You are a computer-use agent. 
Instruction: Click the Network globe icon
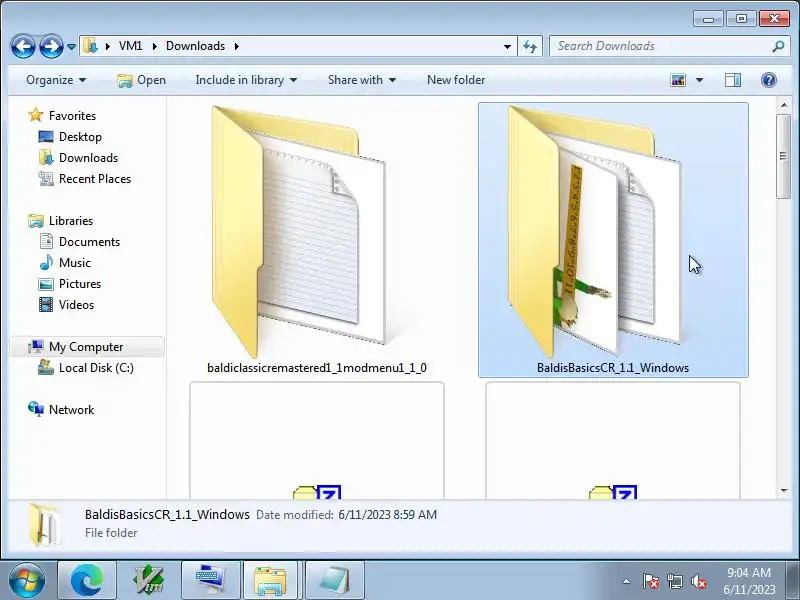pos(36,409)
